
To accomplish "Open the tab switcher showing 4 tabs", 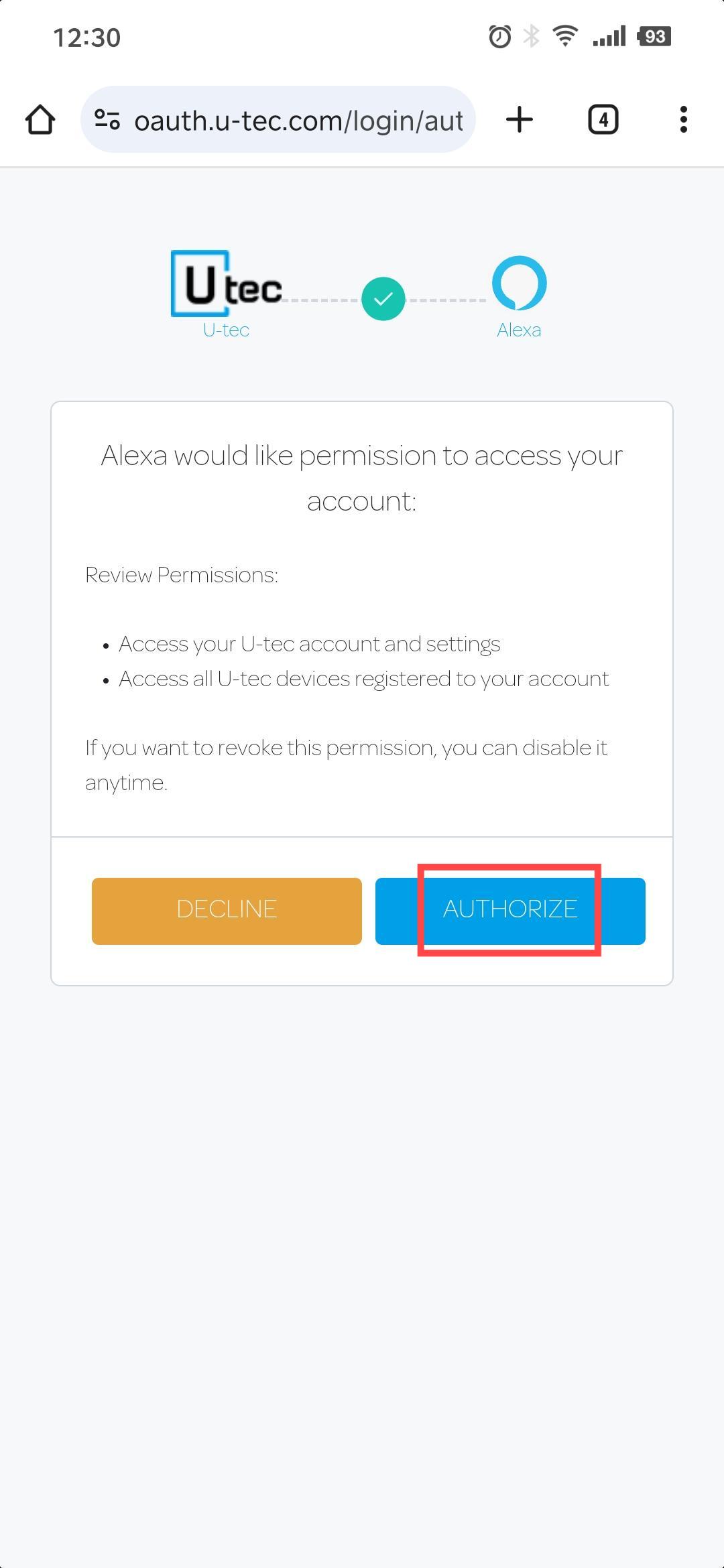I will pos(603,120).
